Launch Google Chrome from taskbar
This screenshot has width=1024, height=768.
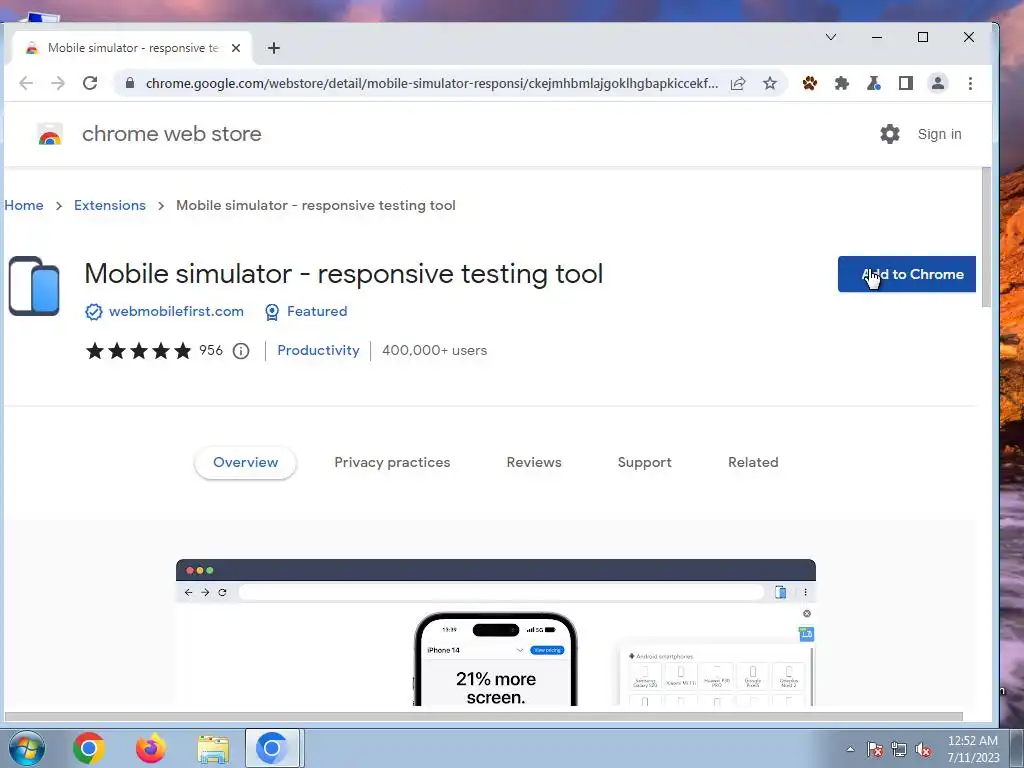(88, 748)
